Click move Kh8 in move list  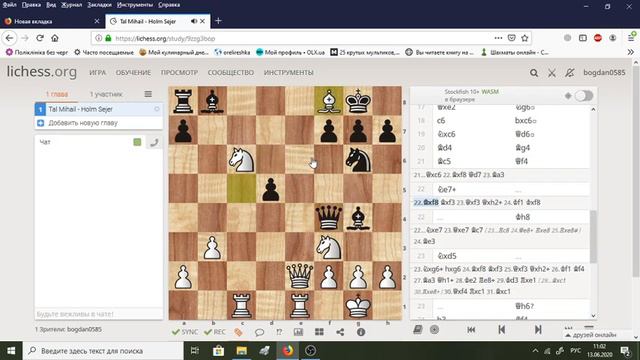tap(522, 217)
